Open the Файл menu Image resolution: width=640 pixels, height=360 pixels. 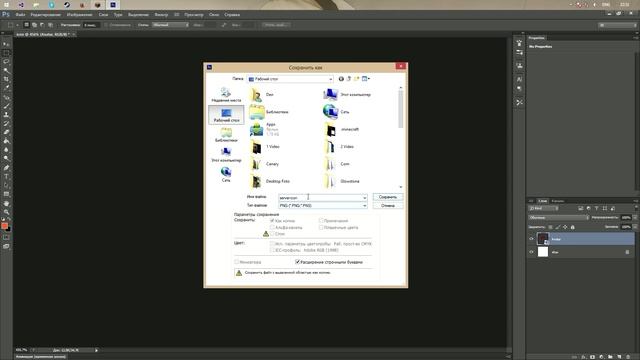[20, 15]
